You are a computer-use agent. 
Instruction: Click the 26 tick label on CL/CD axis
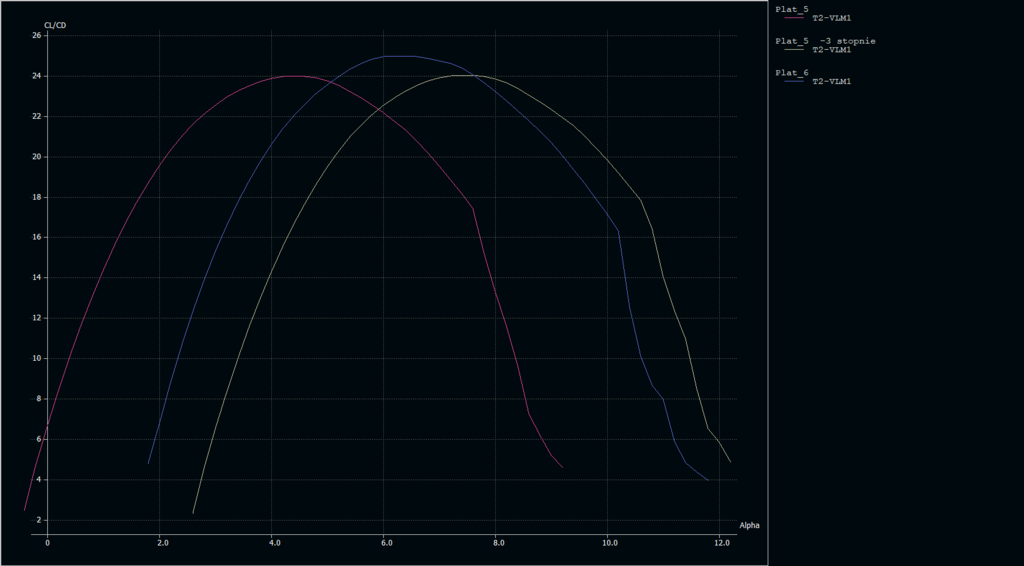click(x=36, y=36)
